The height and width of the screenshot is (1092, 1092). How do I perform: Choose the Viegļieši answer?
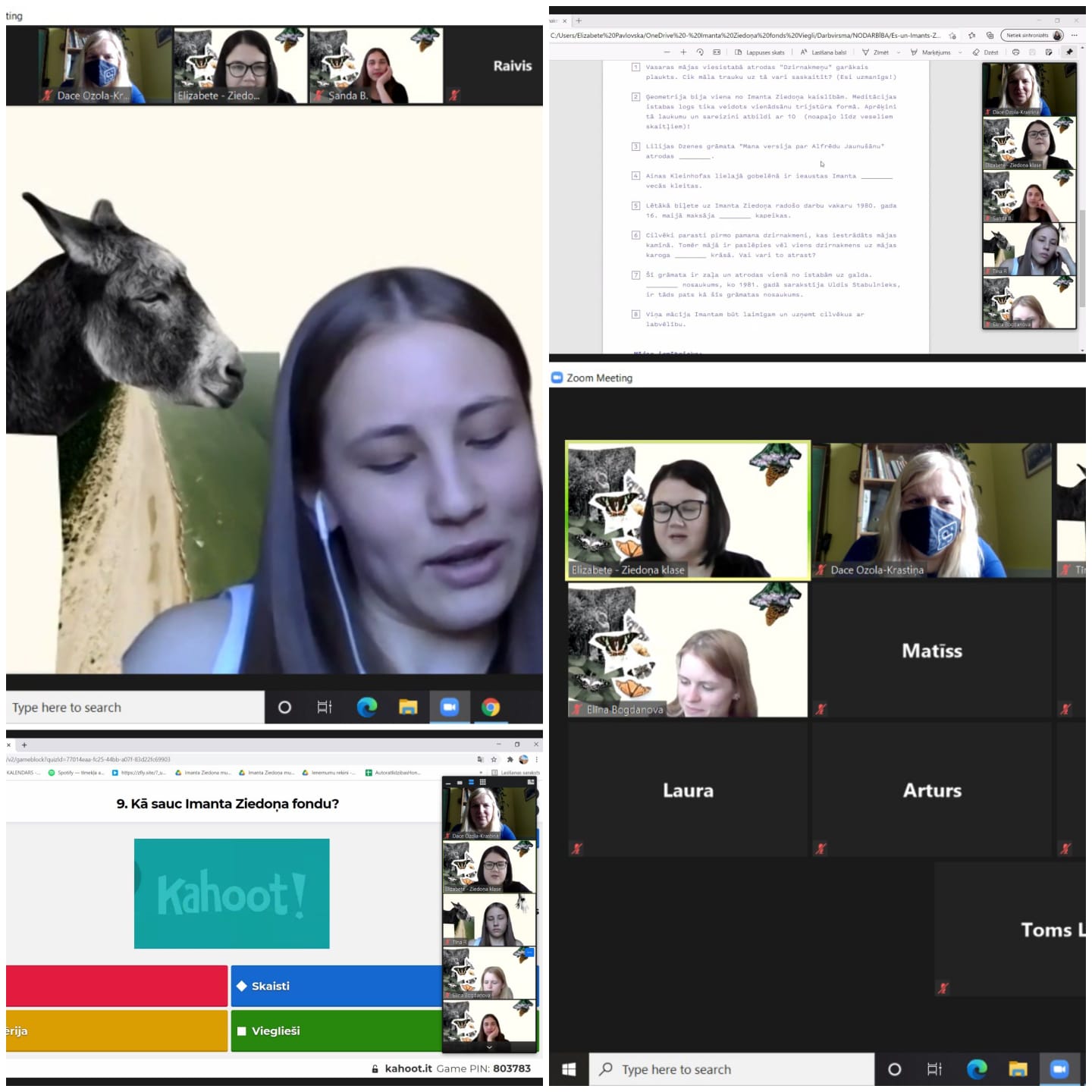coord(337,1031)
